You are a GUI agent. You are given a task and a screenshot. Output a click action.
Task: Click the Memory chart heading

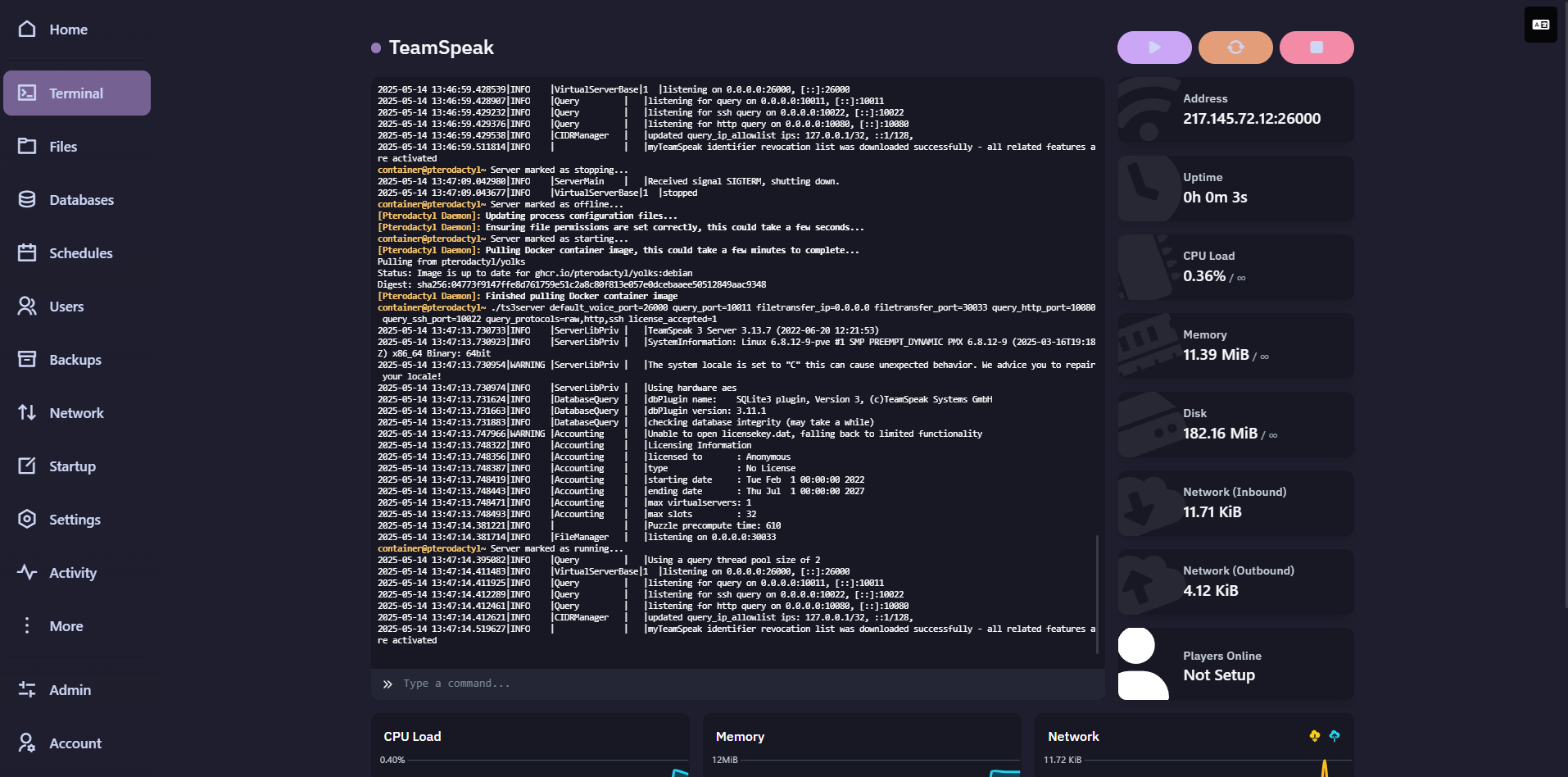[x=740, y=737]
